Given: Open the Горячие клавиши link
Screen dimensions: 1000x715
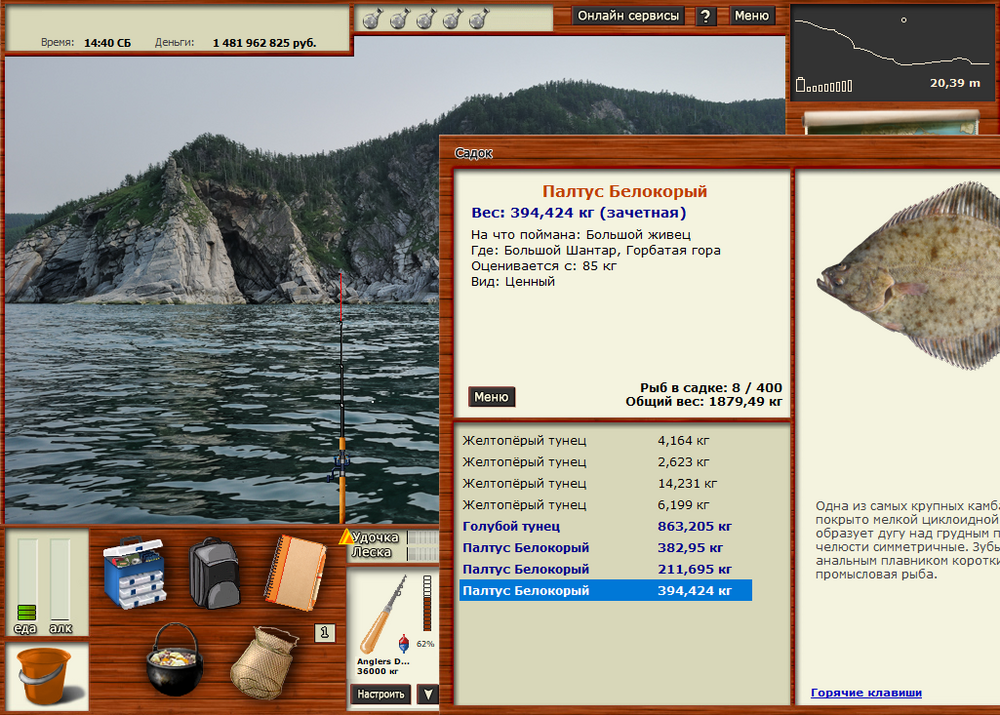Looking at the screenshot, I should tap(866, 693).
